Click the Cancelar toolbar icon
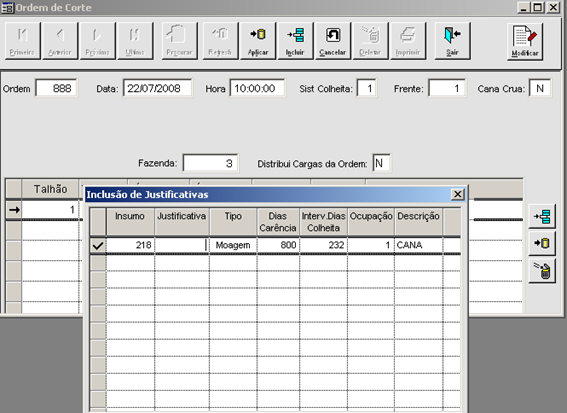 pos(333,41)
